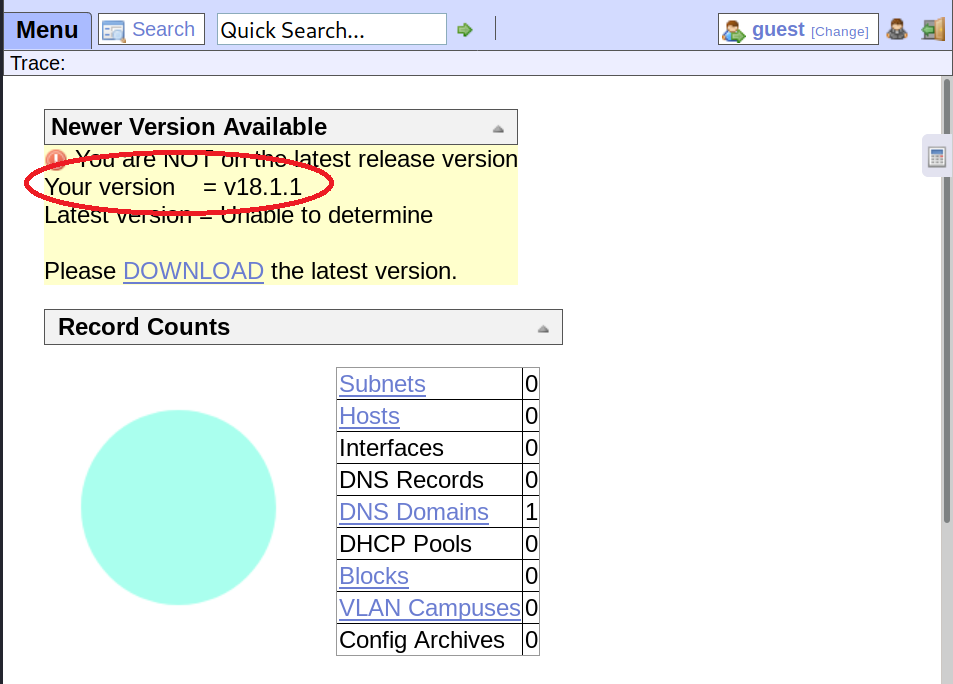Click the logout door icon

pyautogui.click(x=933, y=29)
